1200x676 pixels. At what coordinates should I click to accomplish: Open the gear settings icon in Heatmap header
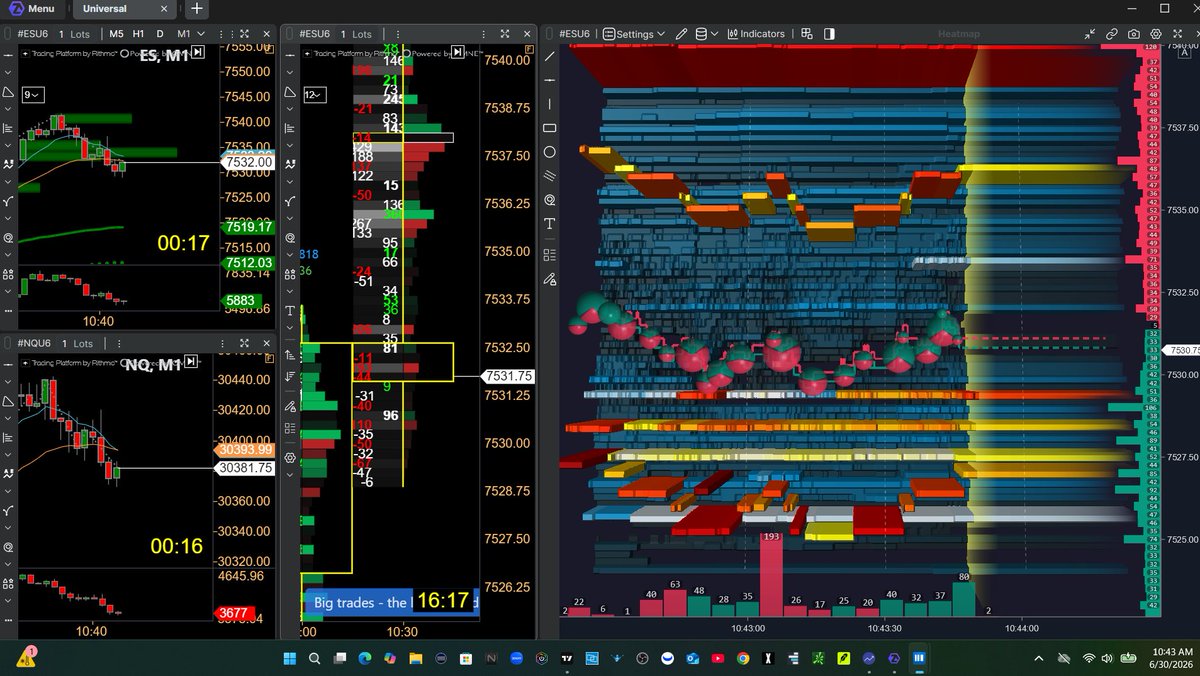tap(1155, 34)
